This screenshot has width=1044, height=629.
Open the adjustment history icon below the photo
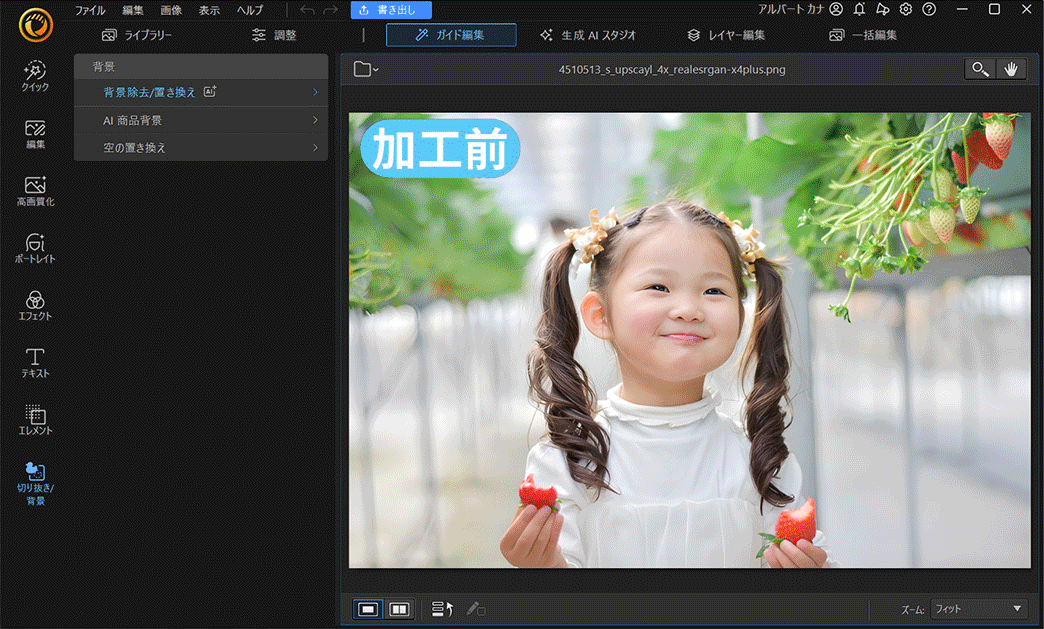click(441, 608)
